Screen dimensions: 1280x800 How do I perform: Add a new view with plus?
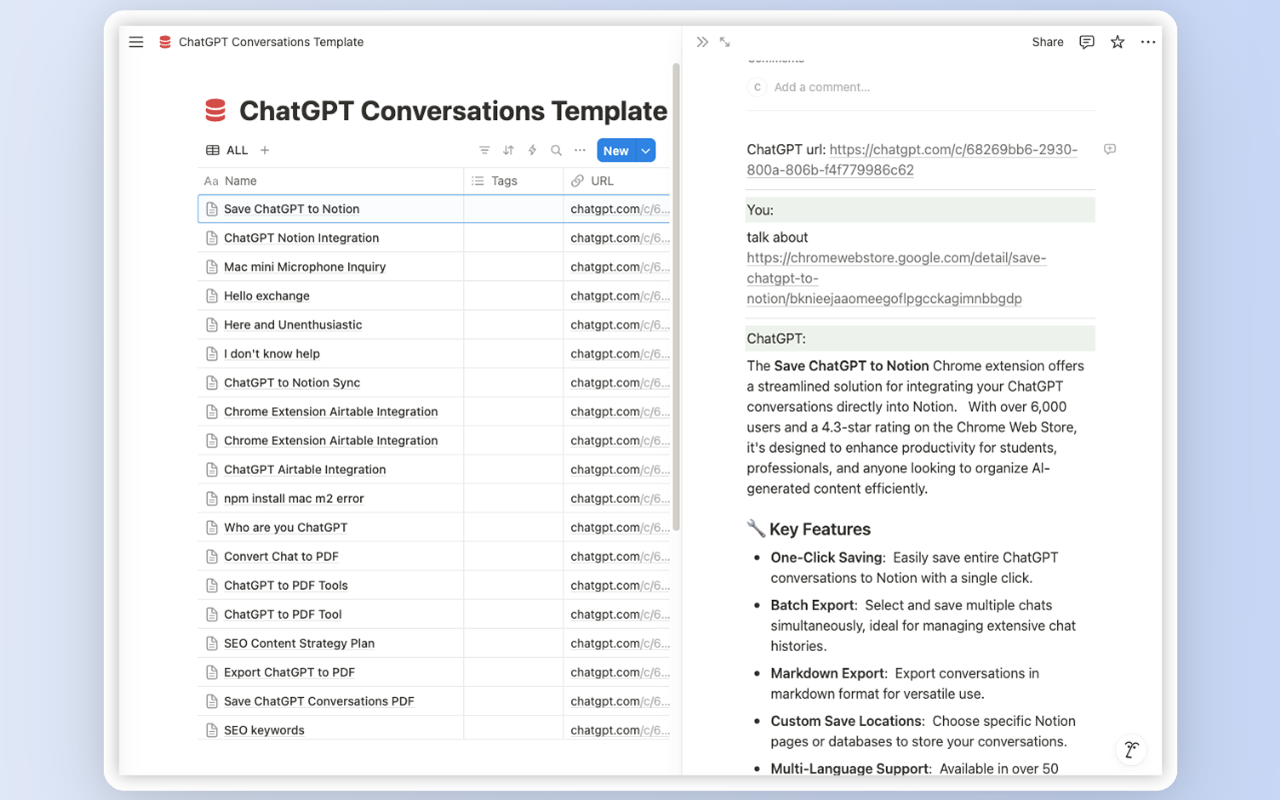point(265,150)
